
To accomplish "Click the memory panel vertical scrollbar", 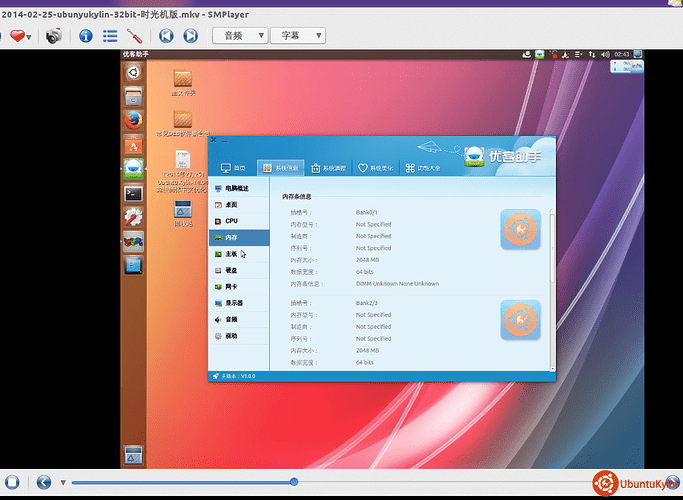I will coord(552,248).
